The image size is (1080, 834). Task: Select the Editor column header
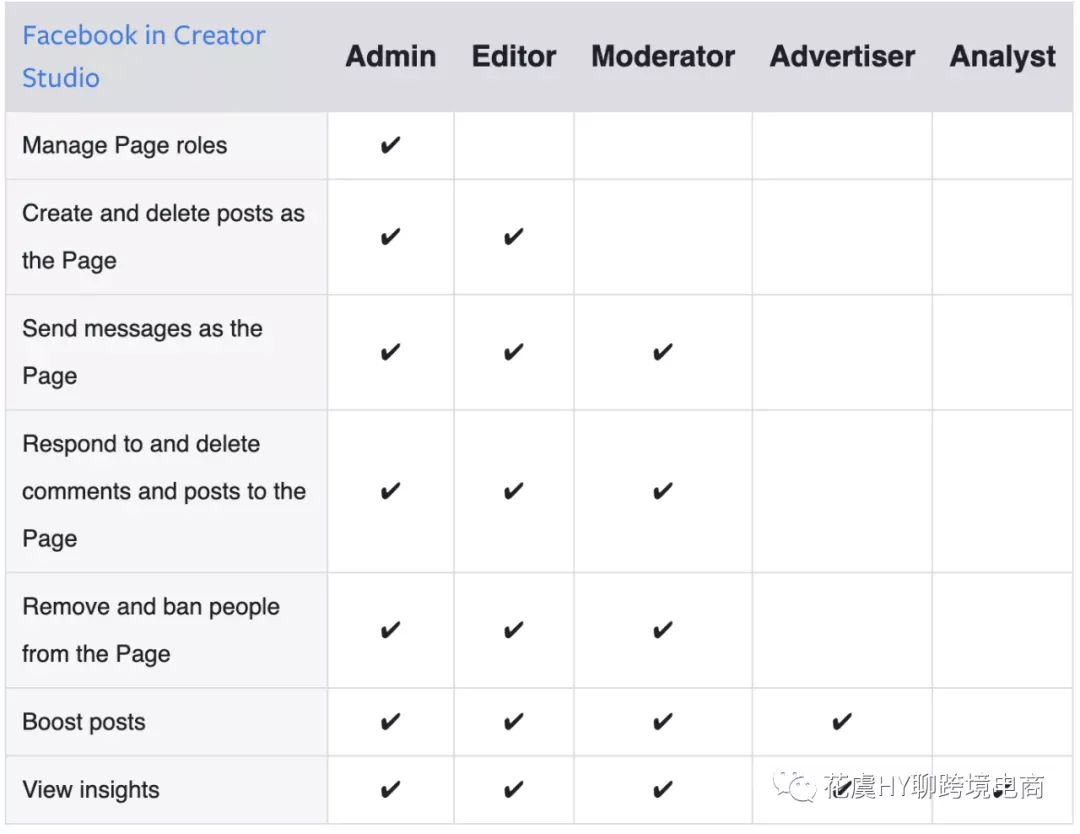[x=514, y=56]
